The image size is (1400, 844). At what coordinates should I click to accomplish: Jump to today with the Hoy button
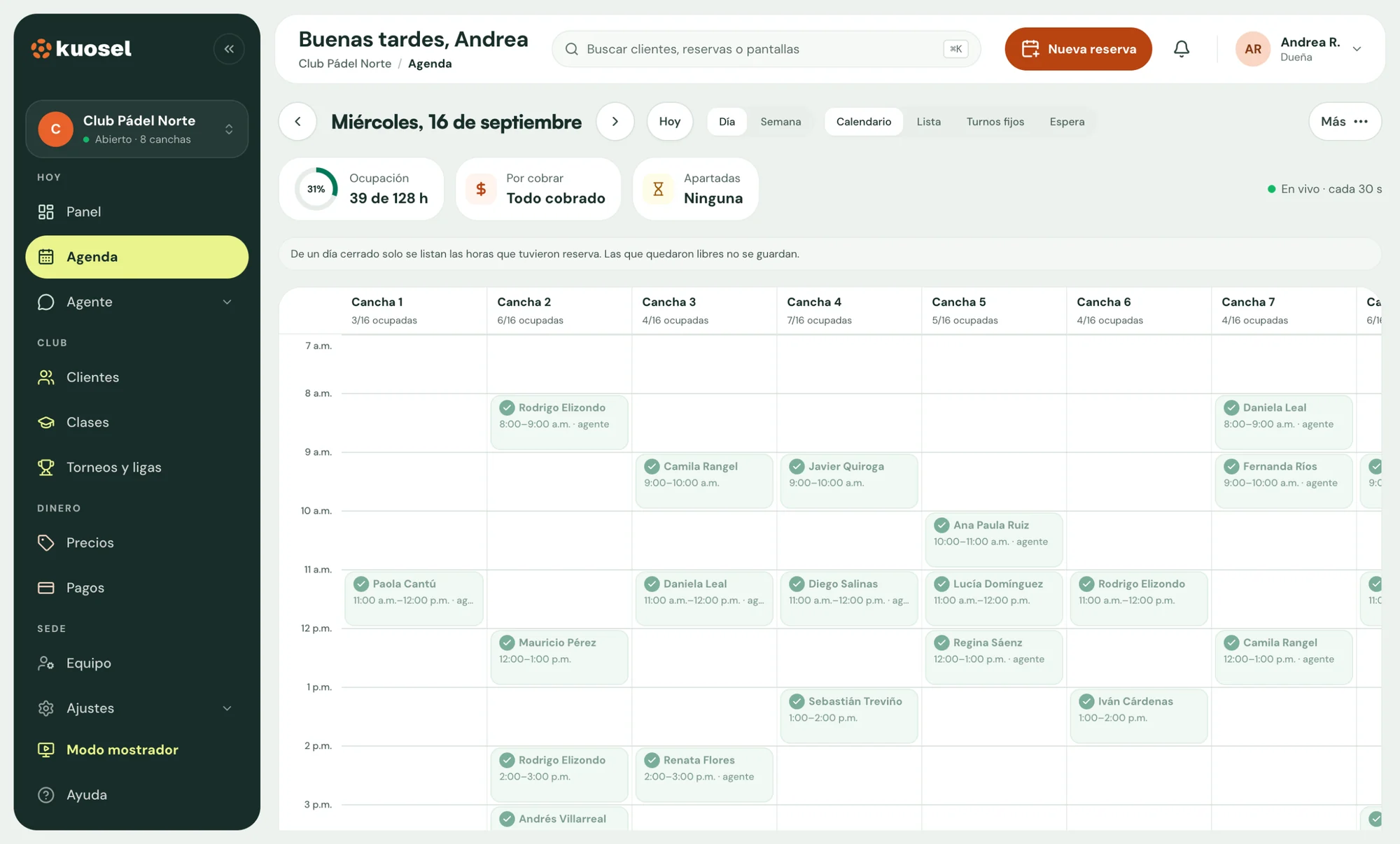coord(670,122)
